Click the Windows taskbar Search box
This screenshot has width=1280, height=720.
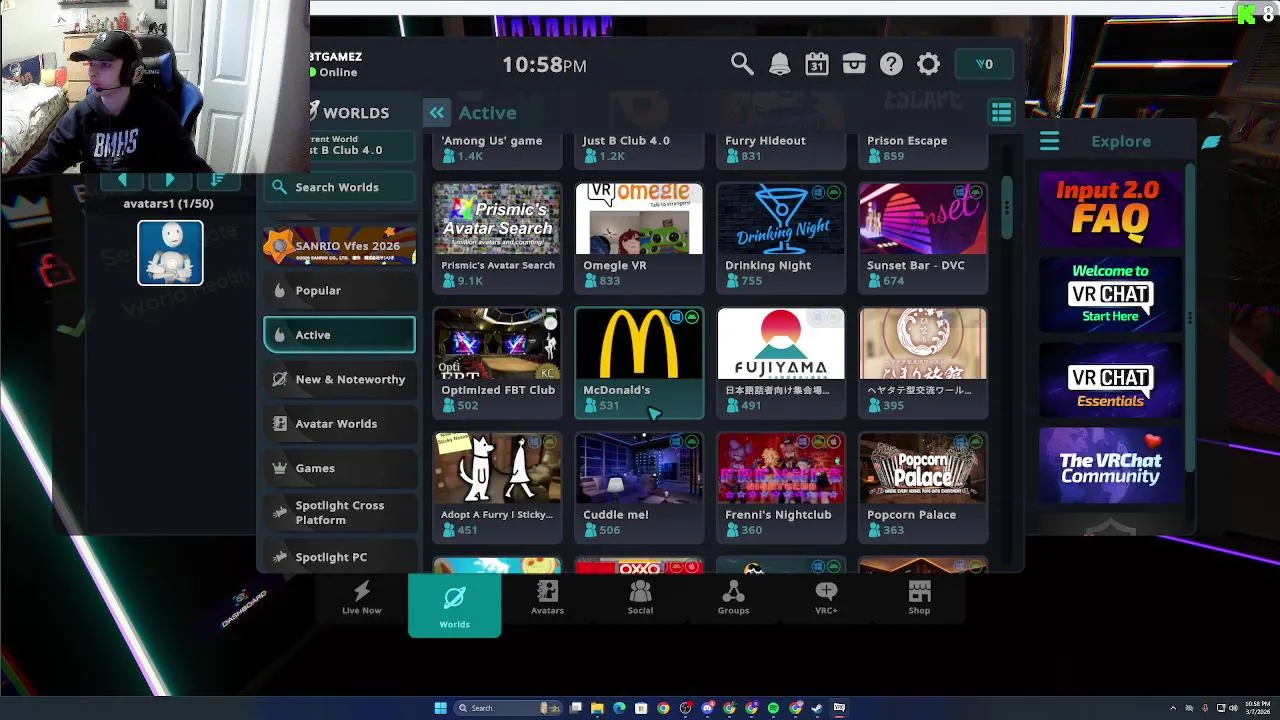[506, 708]
